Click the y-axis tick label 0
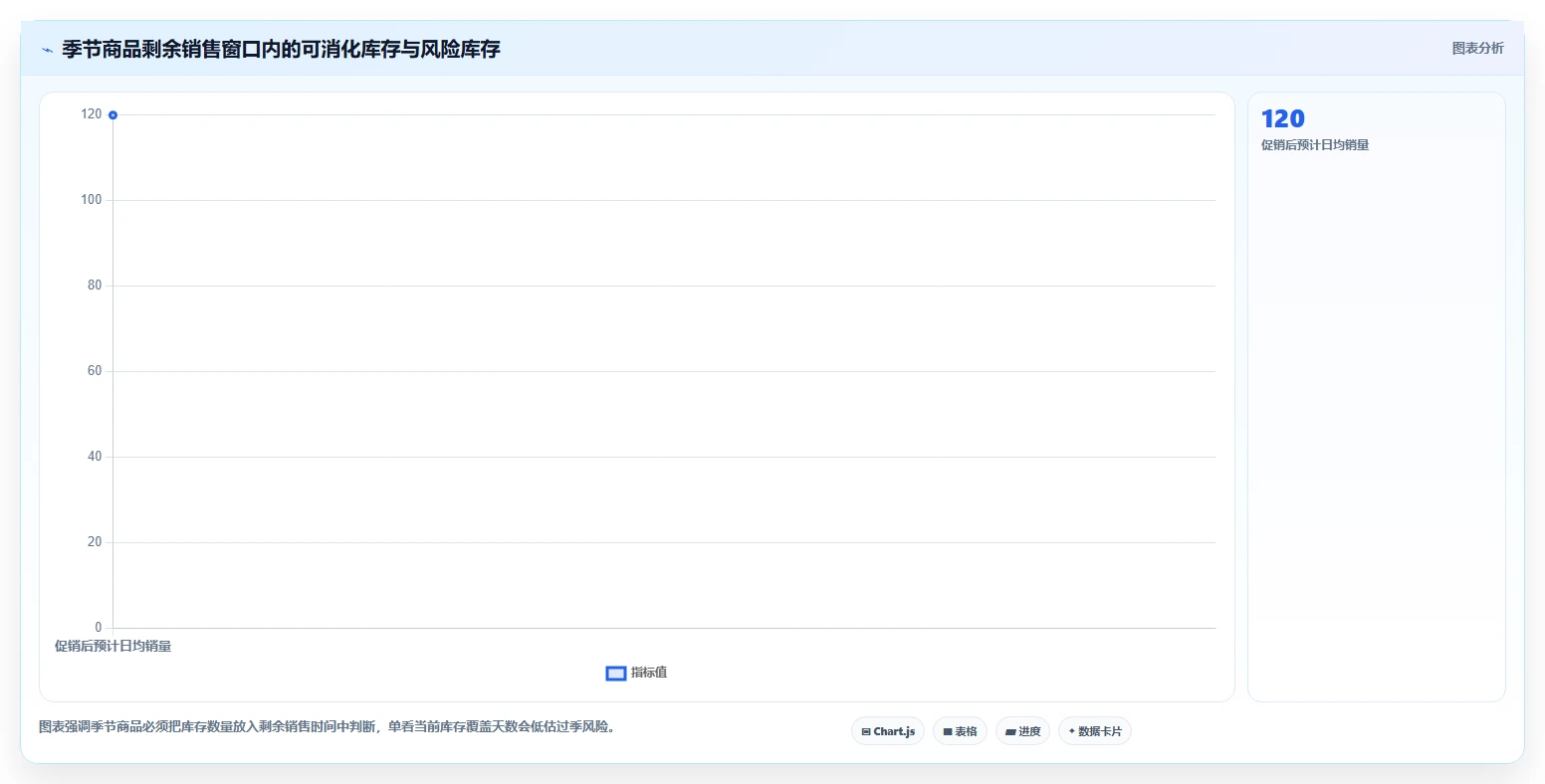1545x784 pixels. click(99, 628)
